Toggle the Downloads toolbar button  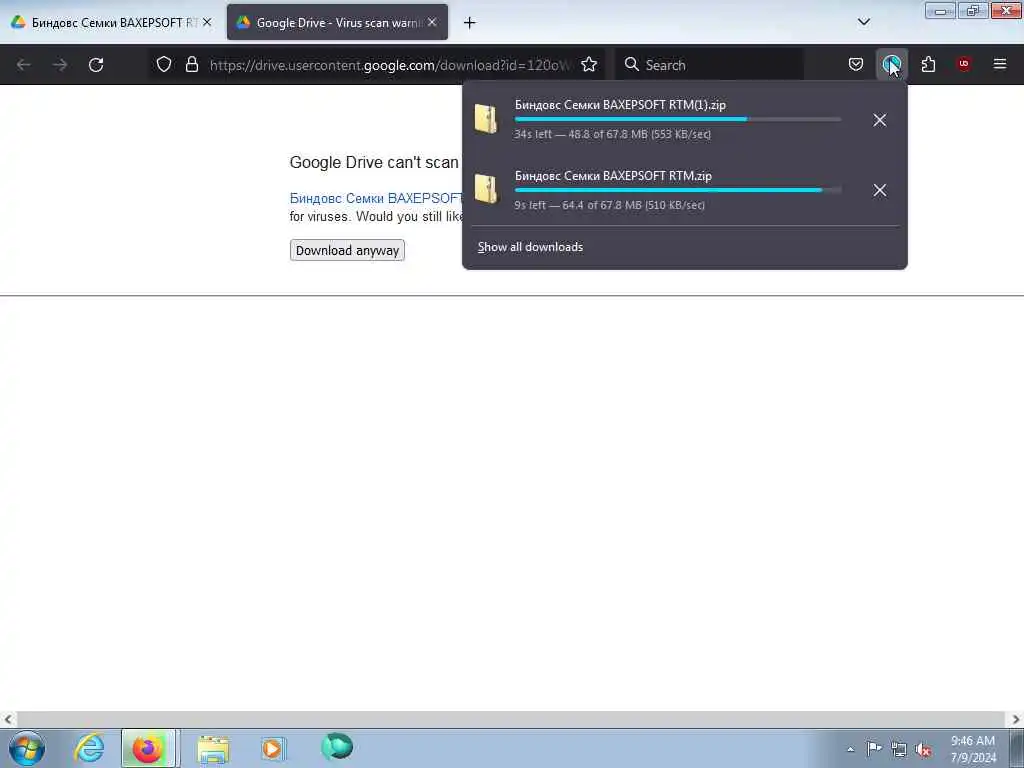pos(891,64)
